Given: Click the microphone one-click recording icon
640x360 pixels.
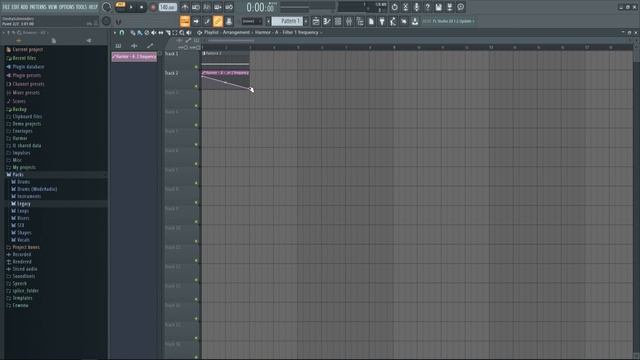Looking at the screenshot, I should 416,7.
